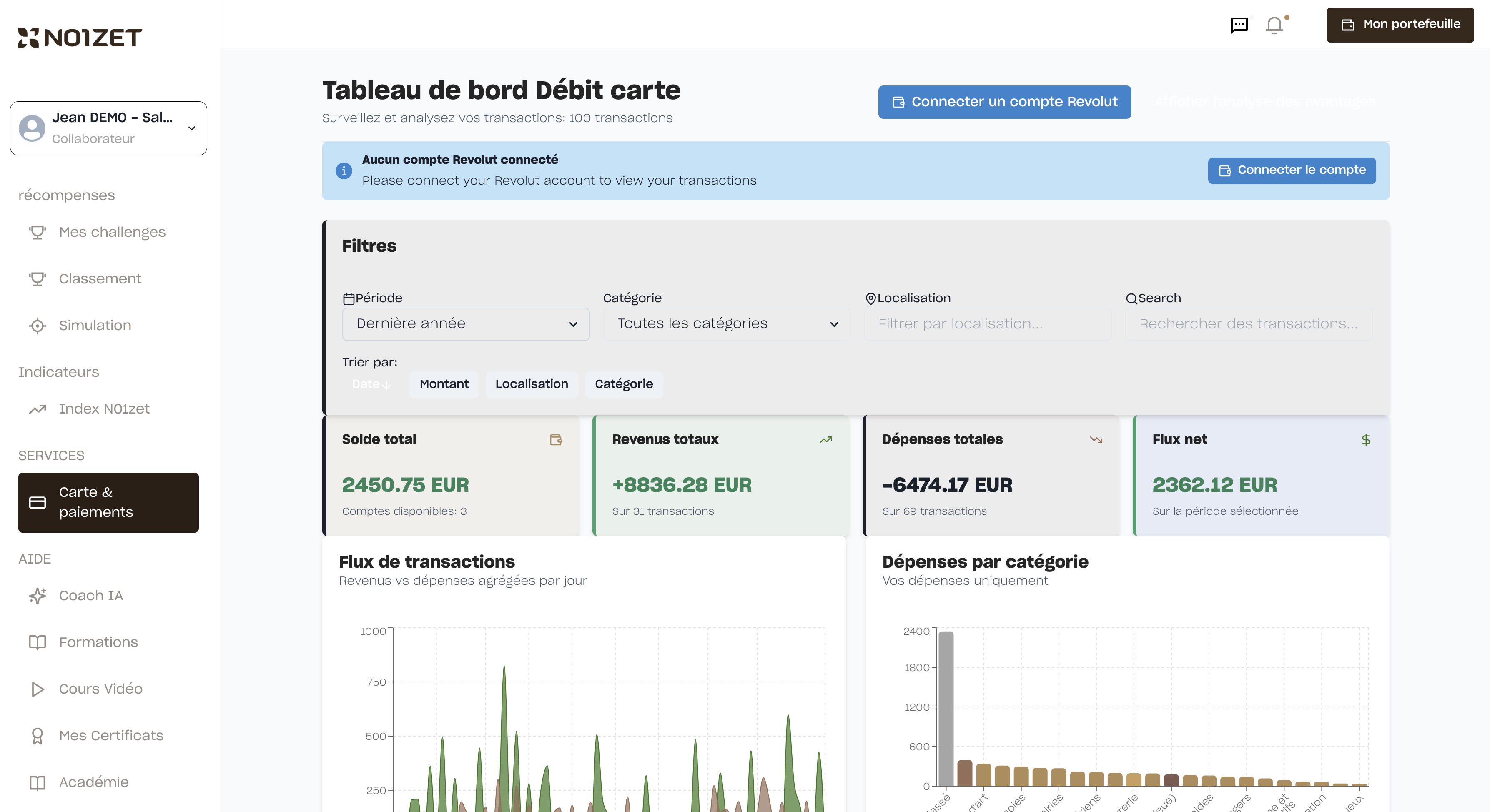Open the Toutes les catégories dropdown
The width and height of the screenshot is (1490, 812).
[x=727, y=324]
